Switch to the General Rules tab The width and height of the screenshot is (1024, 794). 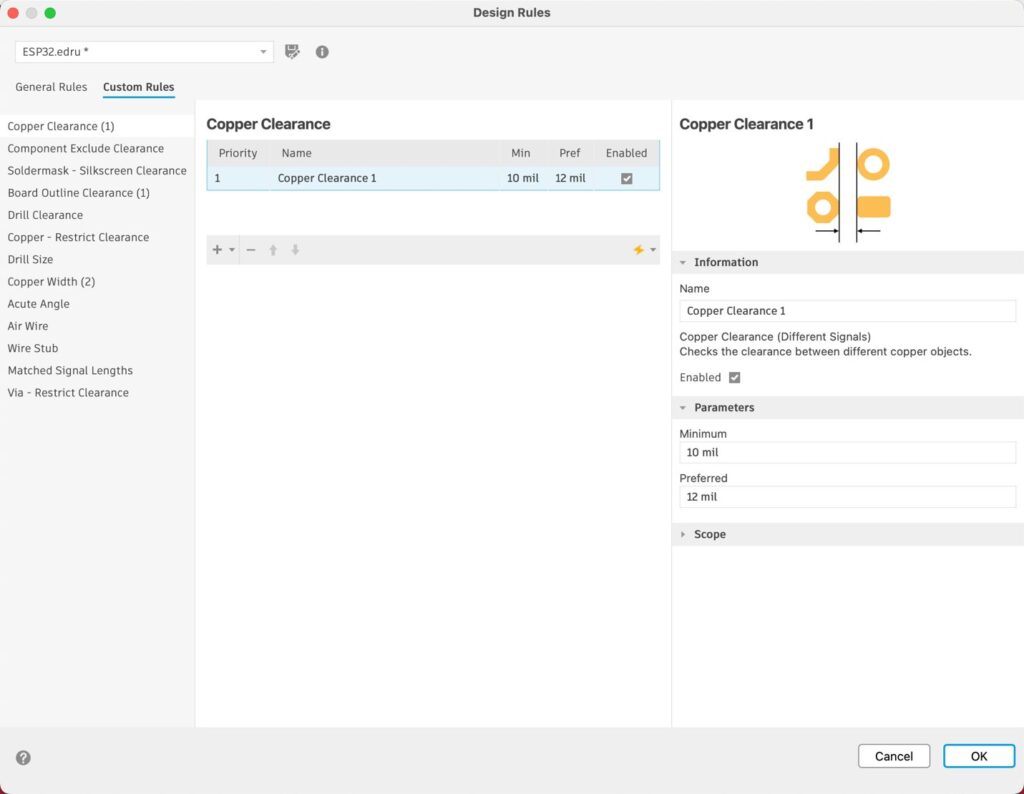[51, 87]
